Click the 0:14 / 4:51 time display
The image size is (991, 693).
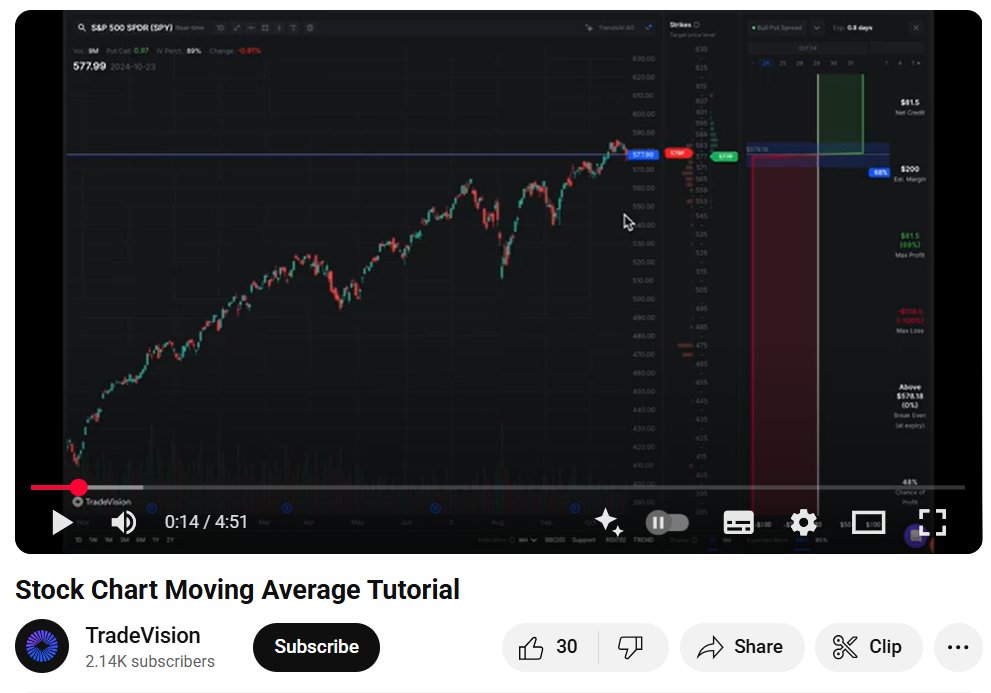pos(206,522)
